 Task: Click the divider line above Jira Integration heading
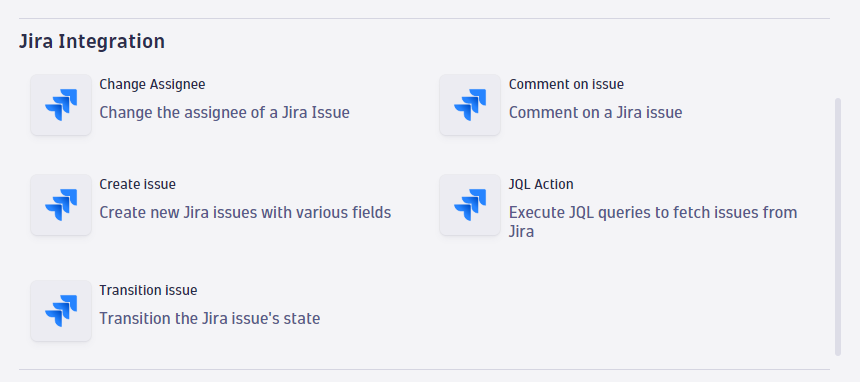pos(424,19)
